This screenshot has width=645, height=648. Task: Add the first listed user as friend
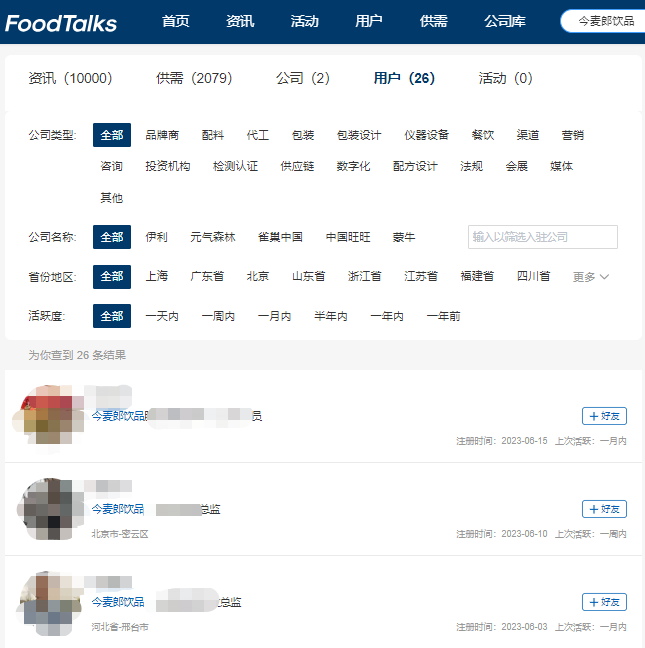point(604,416)
